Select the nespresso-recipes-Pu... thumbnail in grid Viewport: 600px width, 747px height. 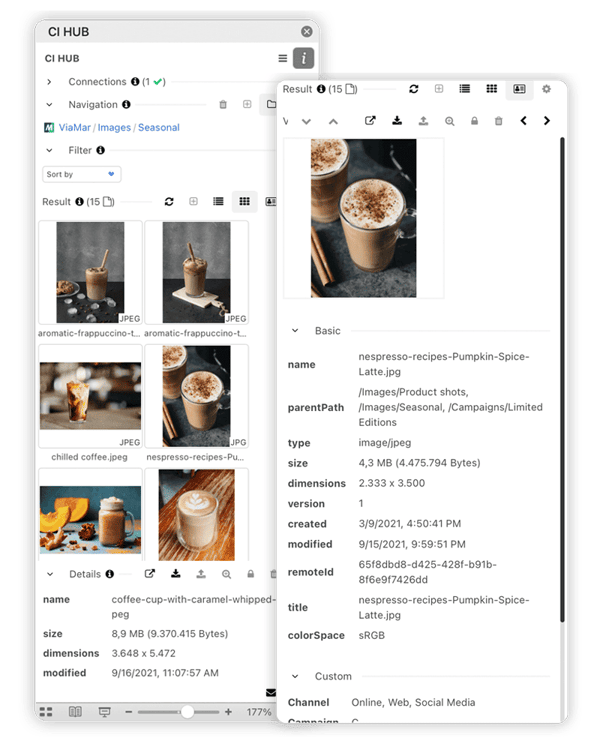click(x=196, y=396)
